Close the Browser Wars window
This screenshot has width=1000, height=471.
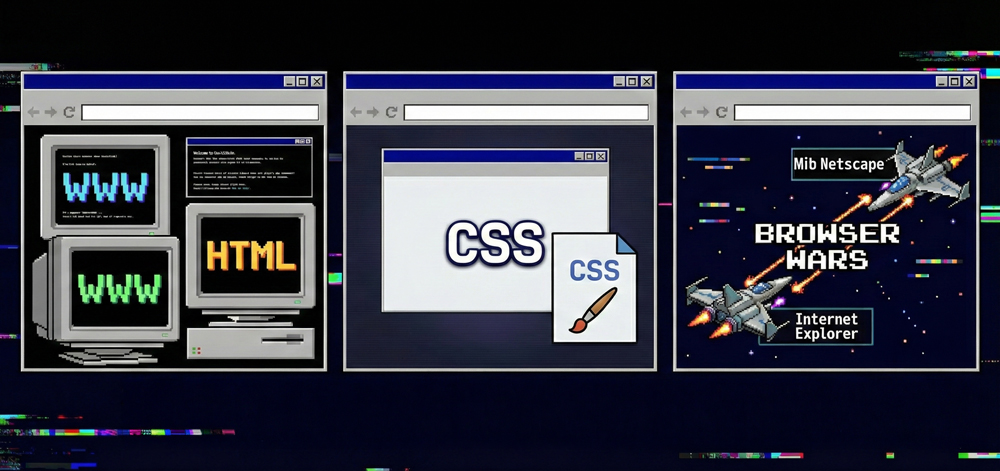969,81
